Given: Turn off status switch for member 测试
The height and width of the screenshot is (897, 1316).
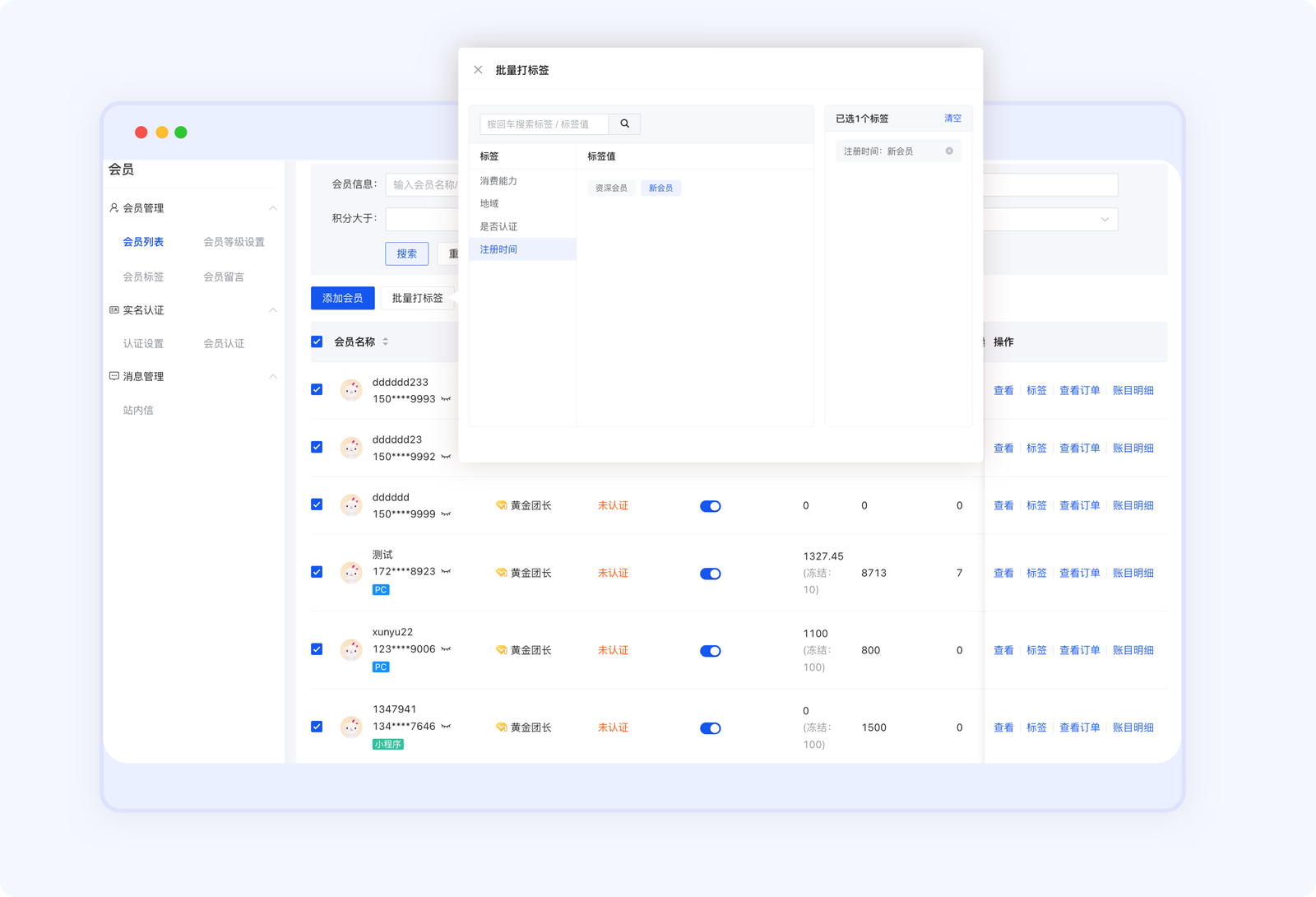Looking at the screenshot, I should 710,574.
